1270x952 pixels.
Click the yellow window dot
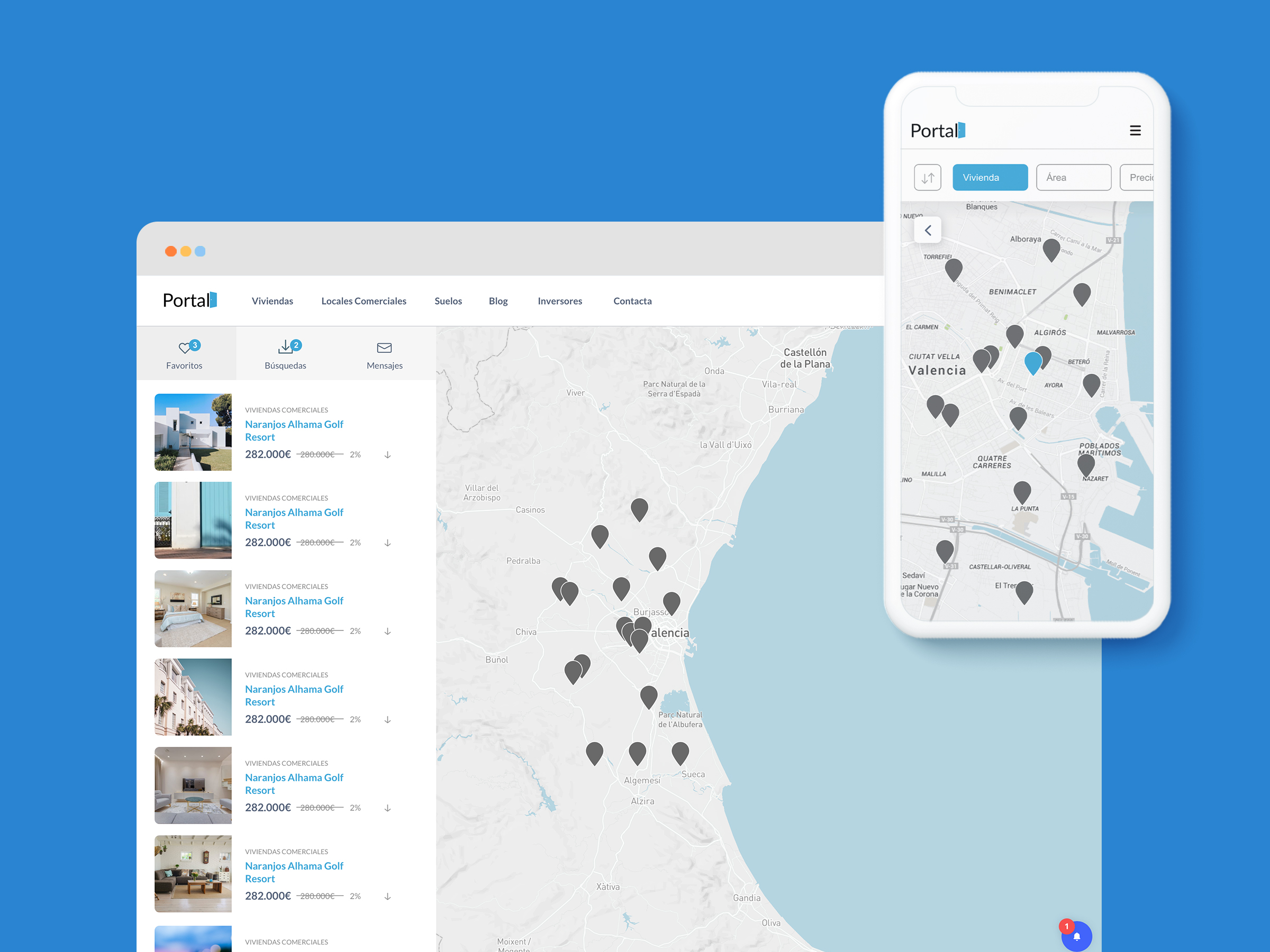[185, 251]
